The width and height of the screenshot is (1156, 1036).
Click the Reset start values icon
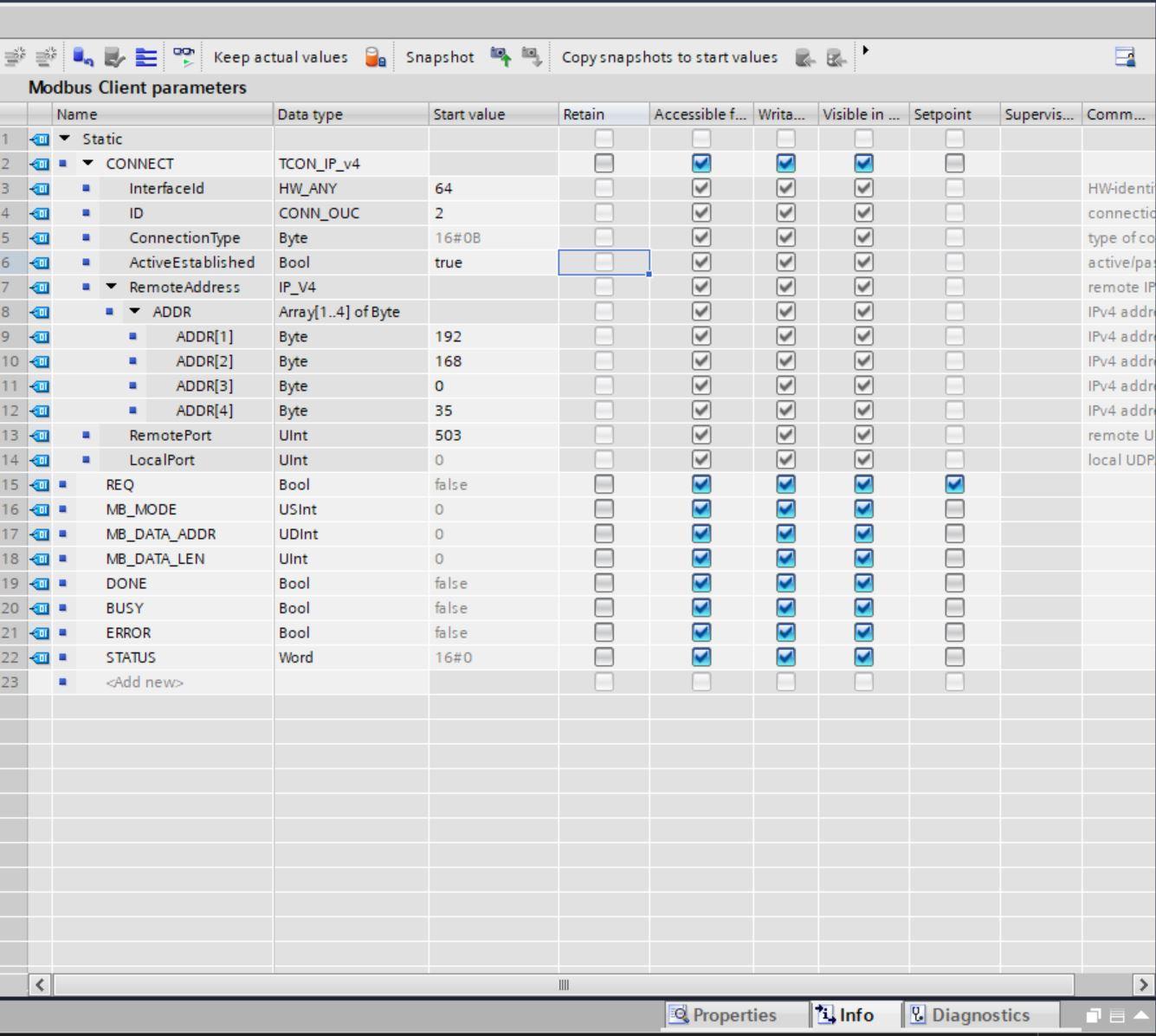pos(84,56)
